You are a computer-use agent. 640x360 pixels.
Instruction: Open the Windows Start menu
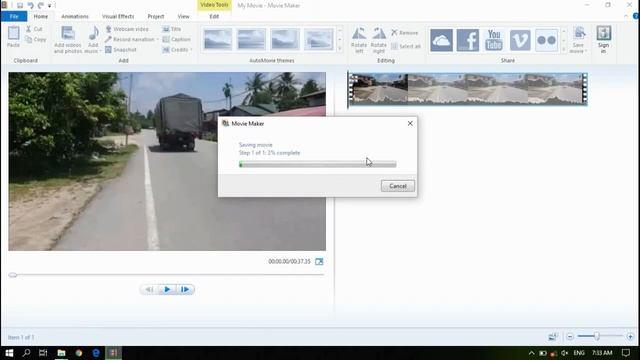(x=9, y=353)
